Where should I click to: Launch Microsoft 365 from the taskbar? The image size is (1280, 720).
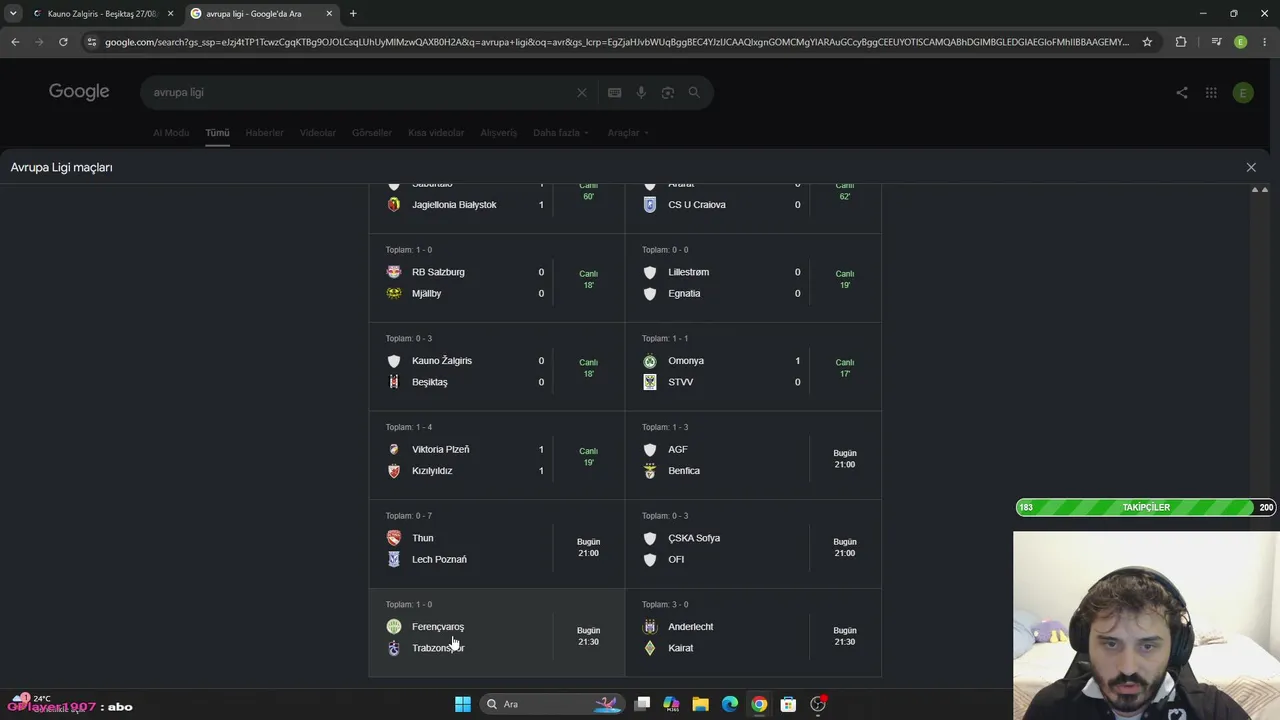pyautogui.click(x=671, y=704)
